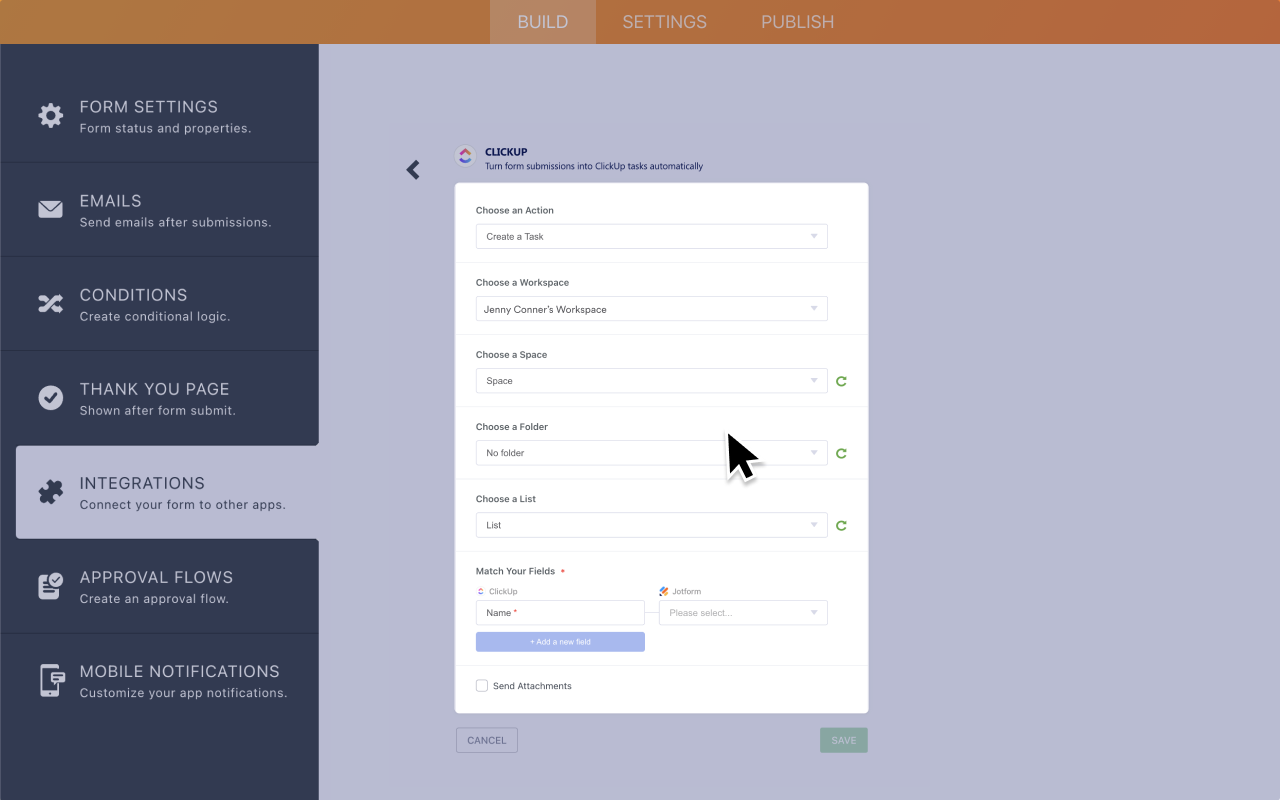This screenshot has width=1280, height=800.
Task: Click the back arrow beside ClickUp
Action: click(x=413, y=169)
